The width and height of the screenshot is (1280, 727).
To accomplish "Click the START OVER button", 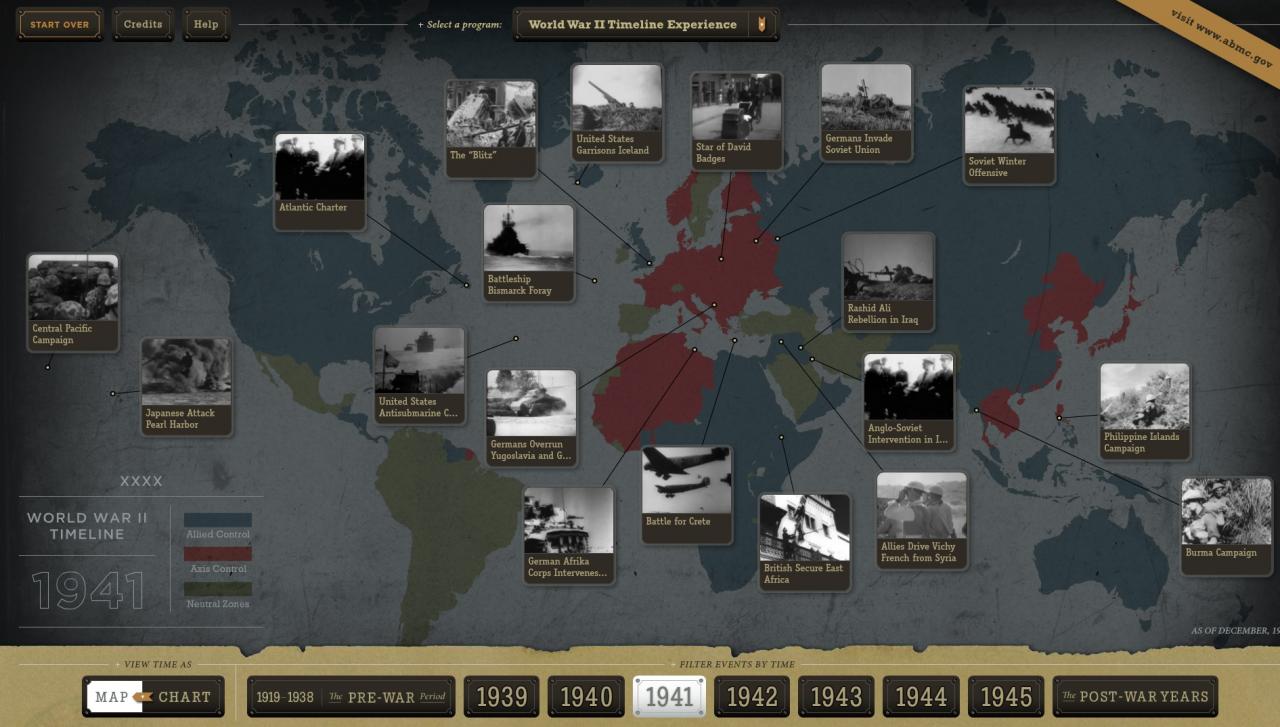I will [60, 24].
